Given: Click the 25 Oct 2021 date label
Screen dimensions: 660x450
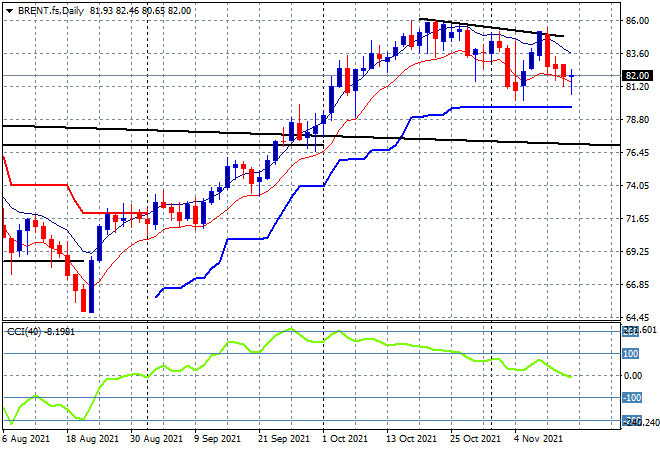Looking at the screenshot, I should pos(476,439).
